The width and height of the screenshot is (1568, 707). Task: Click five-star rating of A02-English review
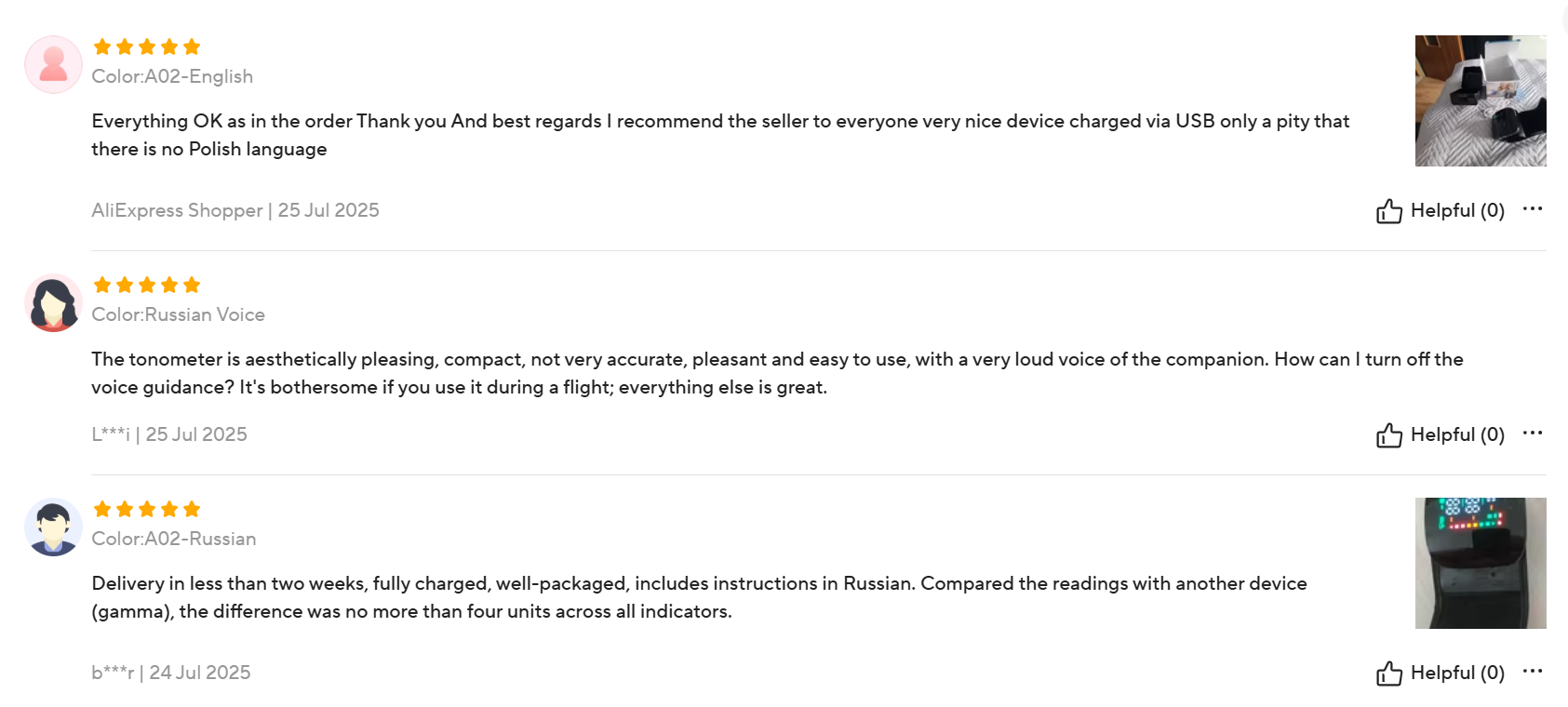pyautogui.click(x=147, y=47)
